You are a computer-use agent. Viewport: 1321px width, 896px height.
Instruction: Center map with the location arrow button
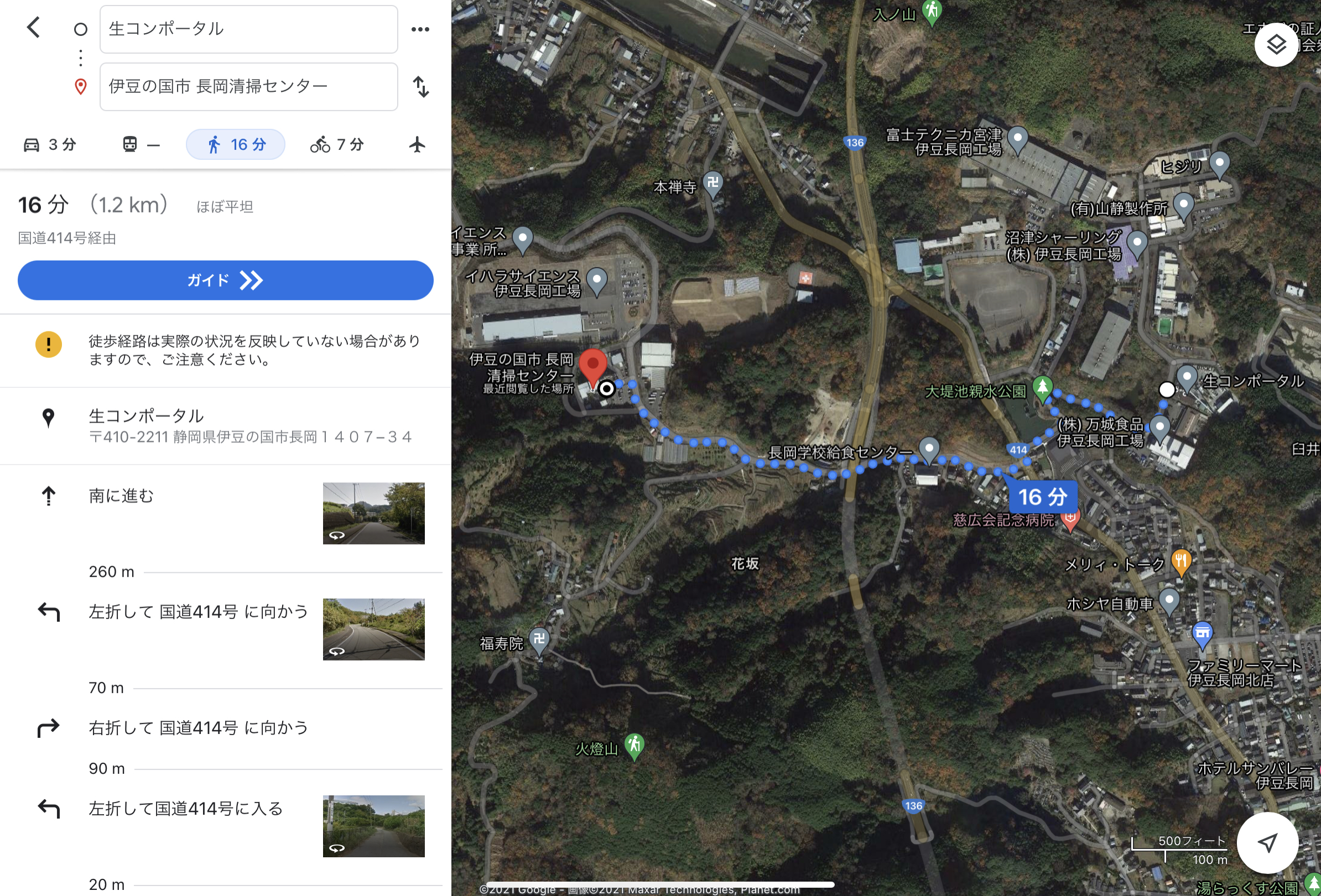pos(1267,842)
